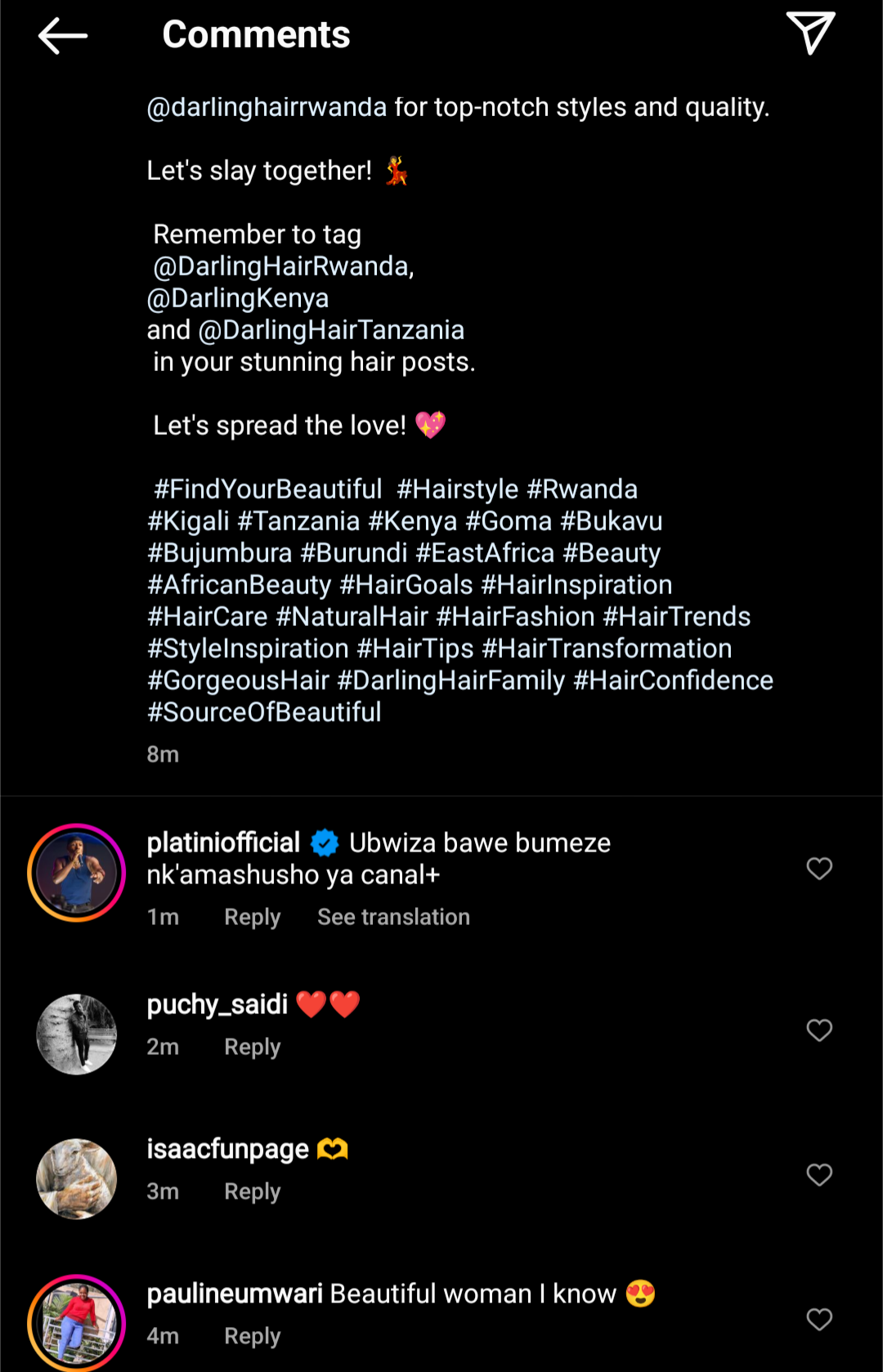Open the @DarlingKenya mention
883x1372 pixels.
coord(238,298)
